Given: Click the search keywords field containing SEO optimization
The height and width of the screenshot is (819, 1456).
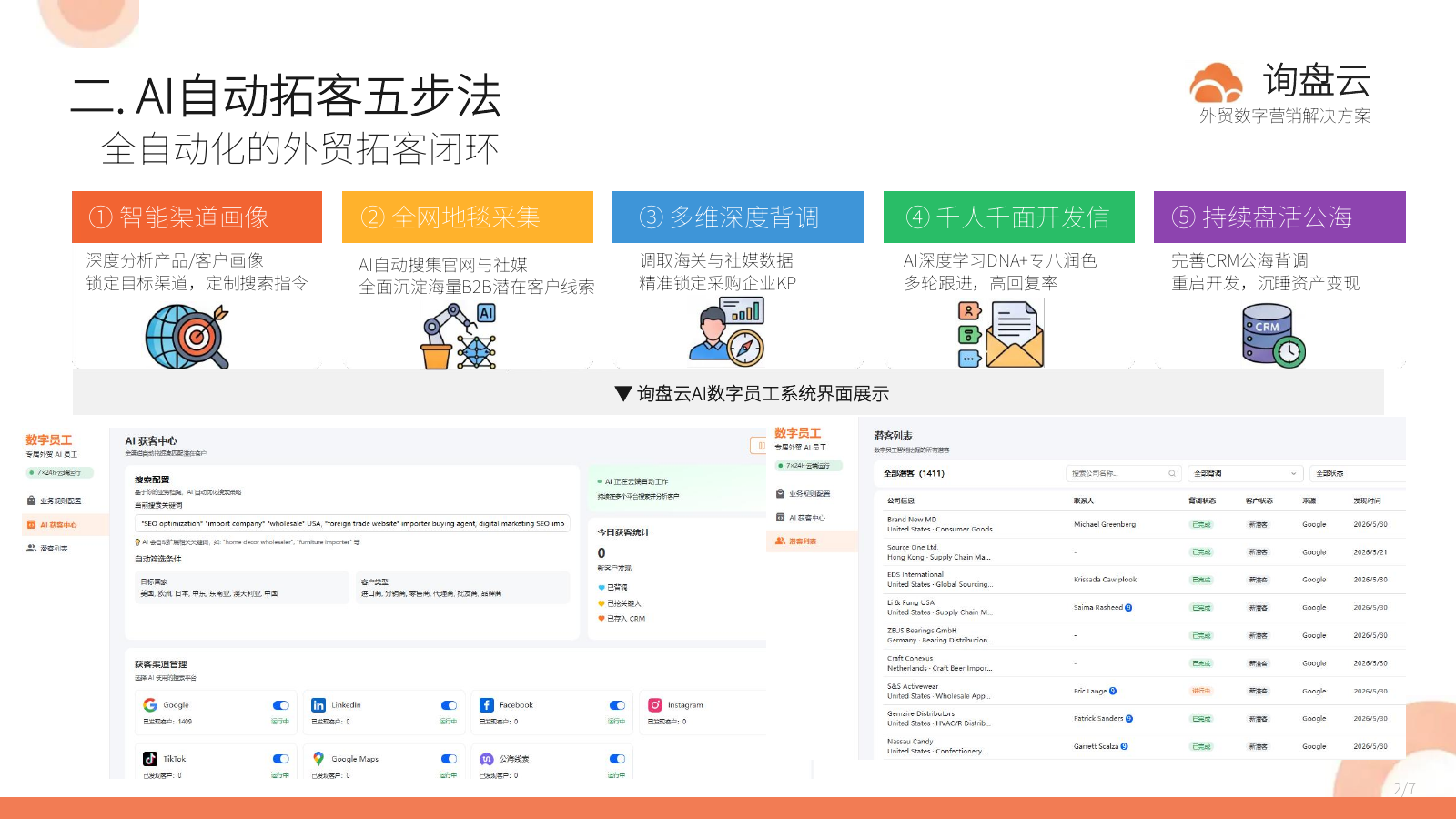Looking at the screenshot, I should pyautogui.click(x=352, y=523).
